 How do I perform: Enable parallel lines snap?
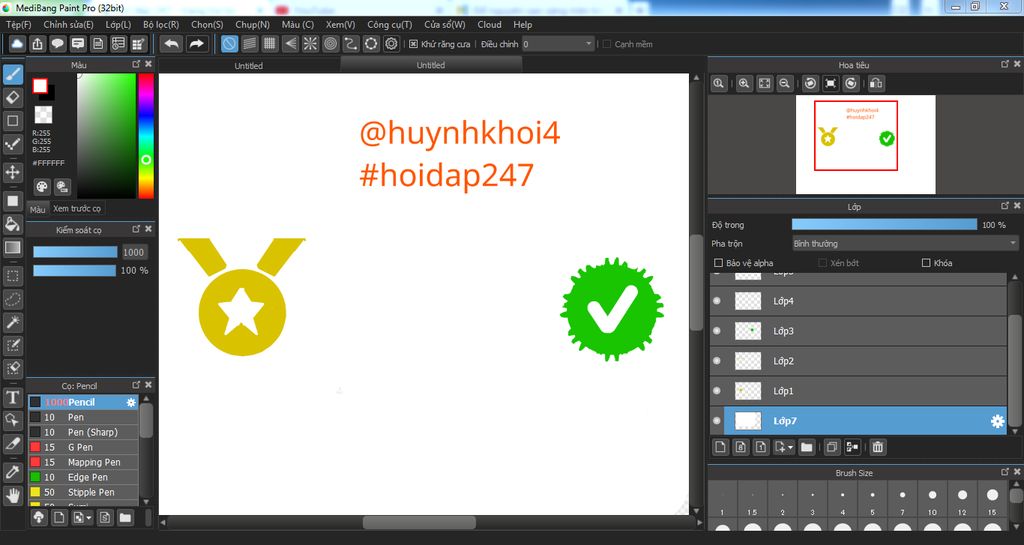click(249, 44)
